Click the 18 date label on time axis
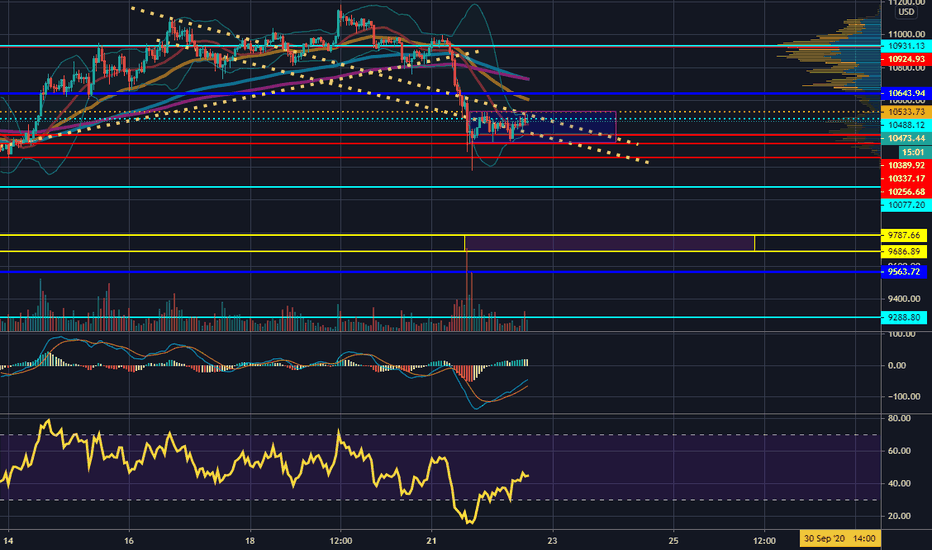 [250, 540]
